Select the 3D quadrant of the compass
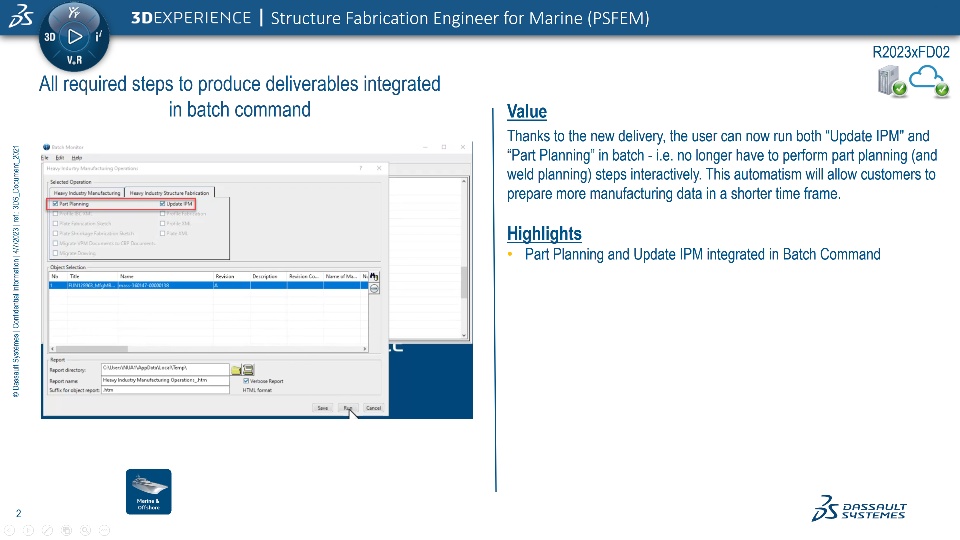The image size is (960, 540). pos(50,37)
